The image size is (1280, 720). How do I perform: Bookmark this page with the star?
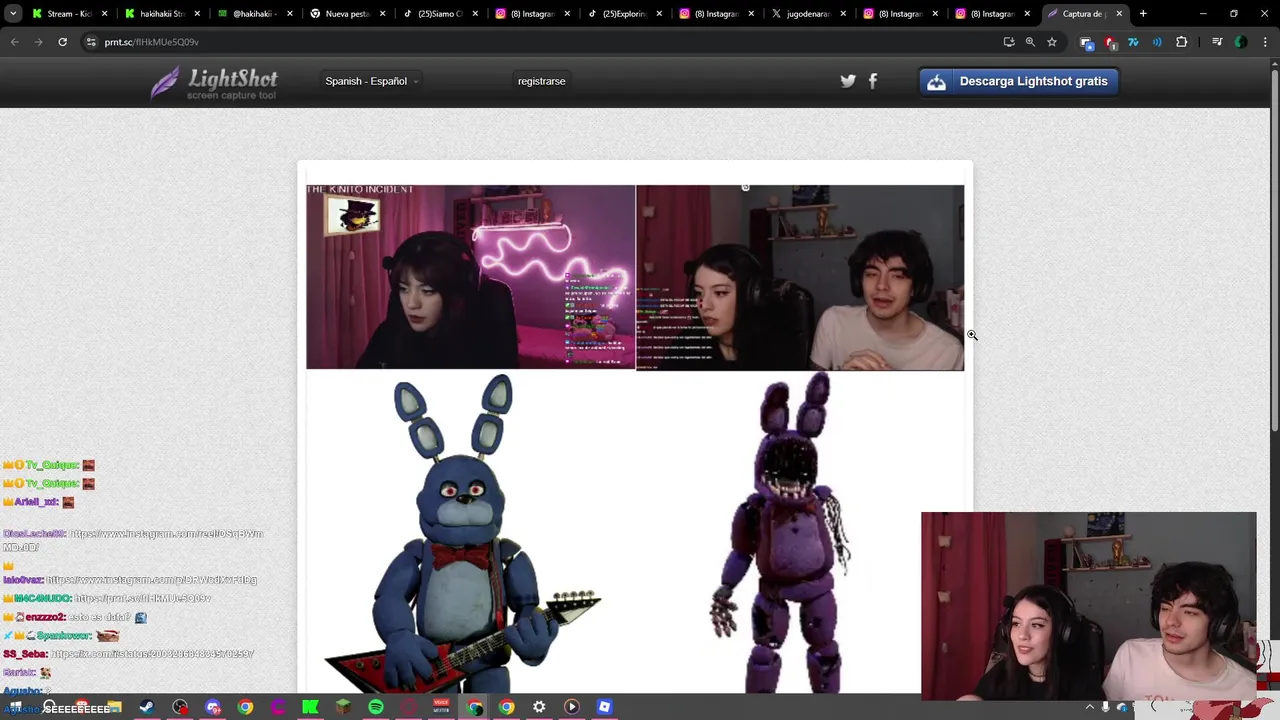pyautogui.click(x=1052, y=42)
